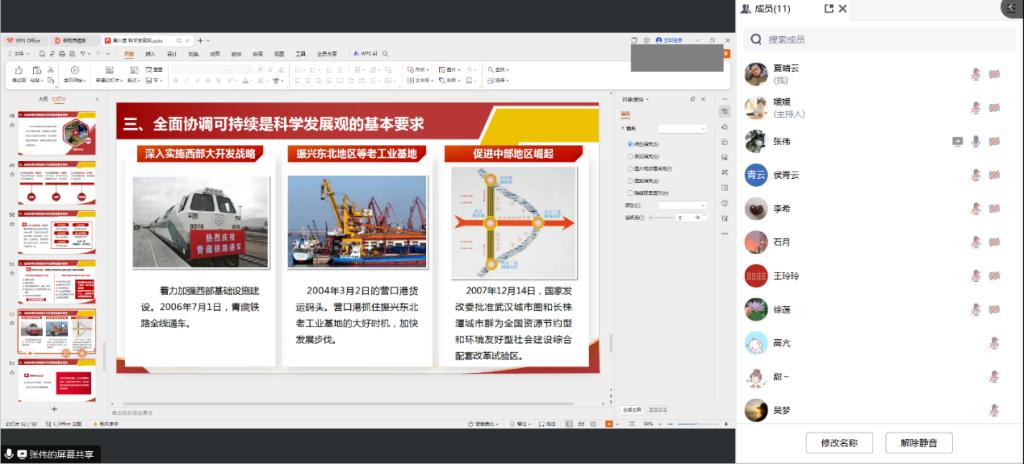The width and height of the screenshot is (1024, 464).
Task: Click the pin icon in the object properties pane
Action: [692, 100]
